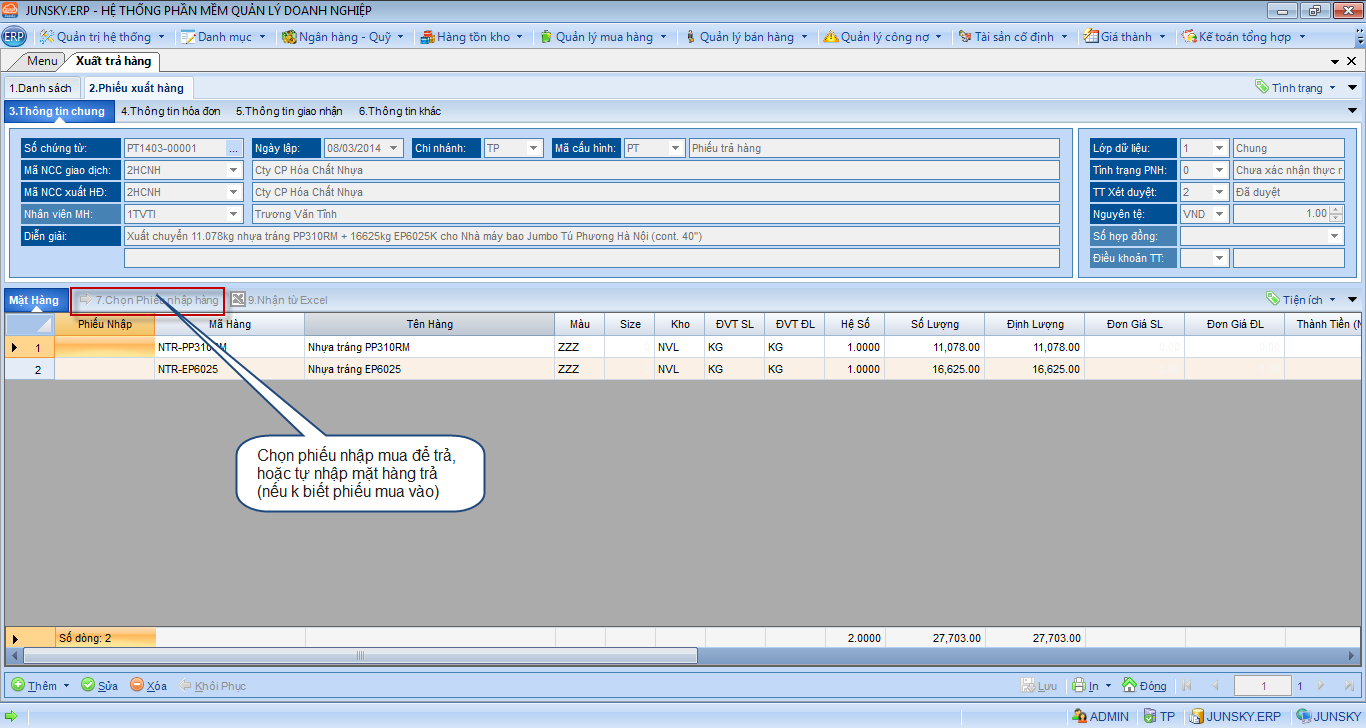Switch to the 1.Danh sách tab
This screenshot has height=728, width=1366.
(40, 88)
